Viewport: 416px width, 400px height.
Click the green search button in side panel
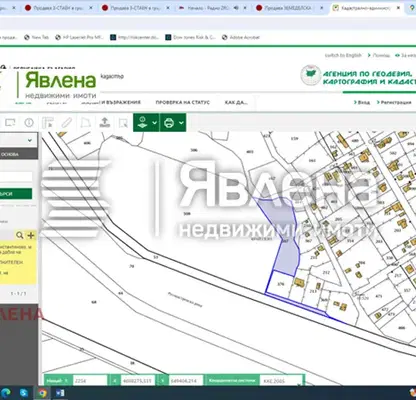[16, 194]
